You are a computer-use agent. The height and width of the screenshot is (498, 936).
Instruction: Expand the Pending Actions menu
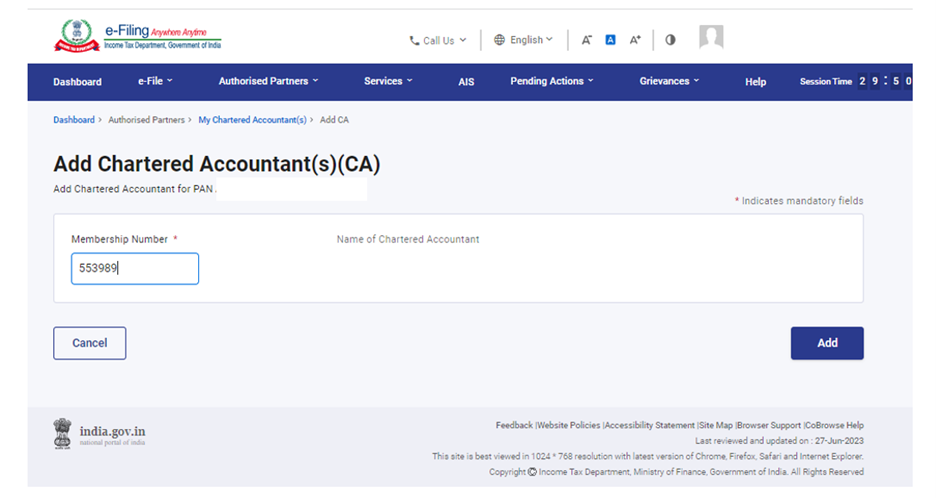[x=551, y=82]
